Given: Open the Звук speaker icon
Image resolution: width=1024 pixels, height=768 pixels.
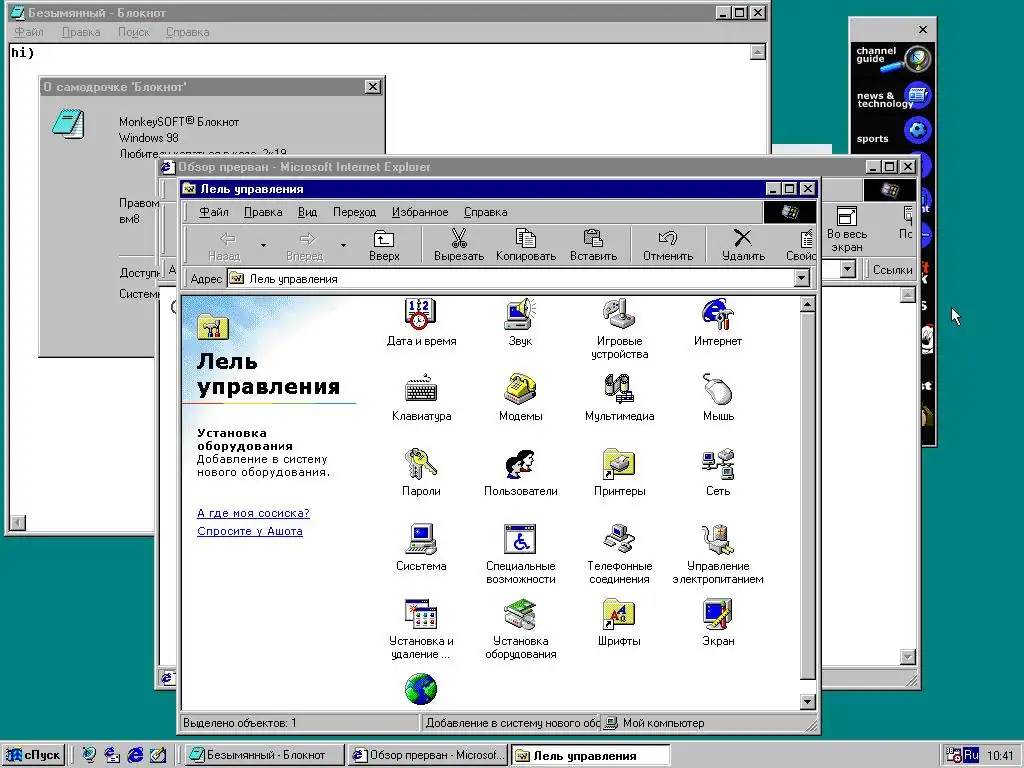Looking at the screenshot, I should point(520,323).
